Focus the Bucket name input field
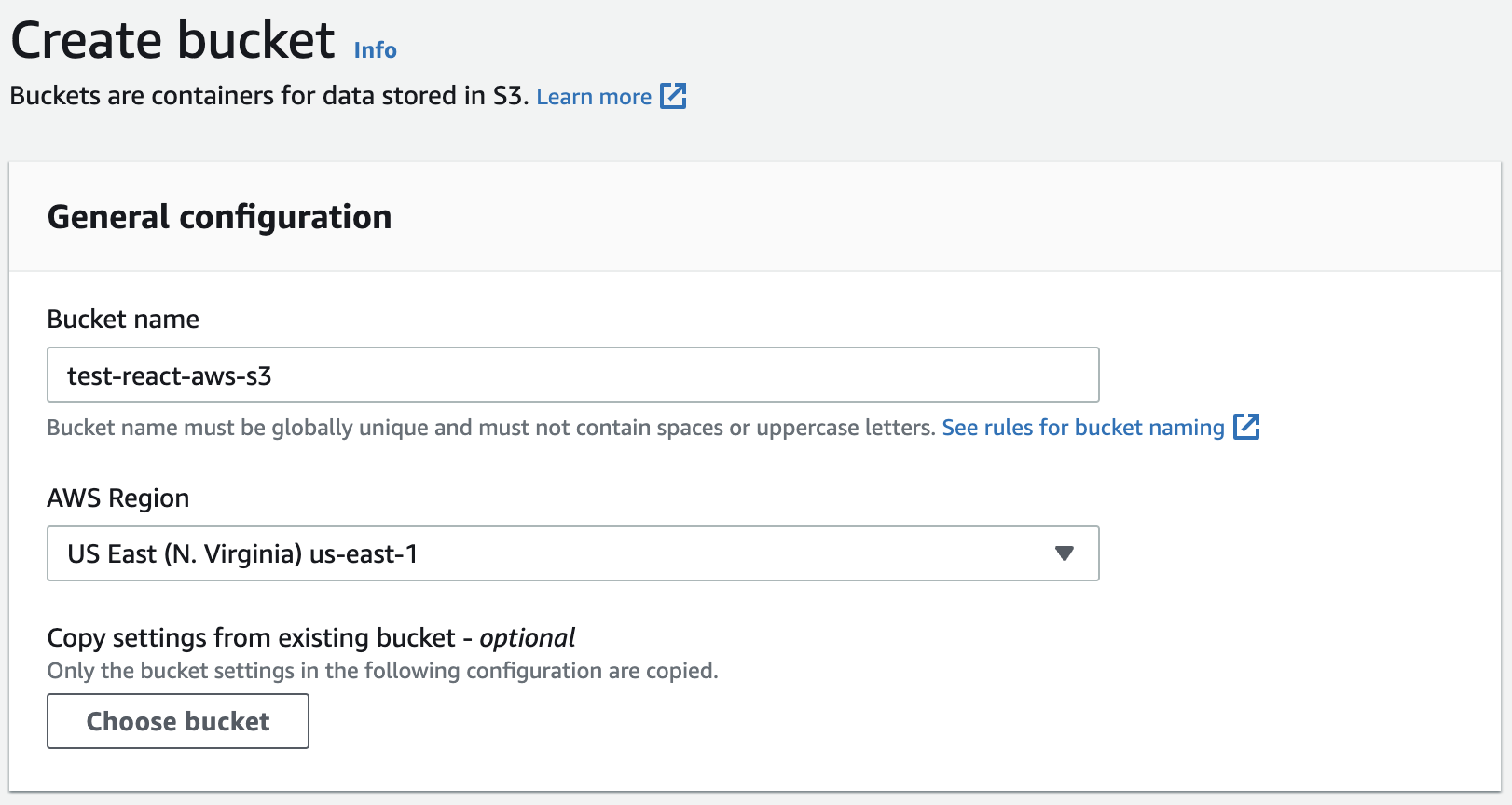 pos(572,375)
